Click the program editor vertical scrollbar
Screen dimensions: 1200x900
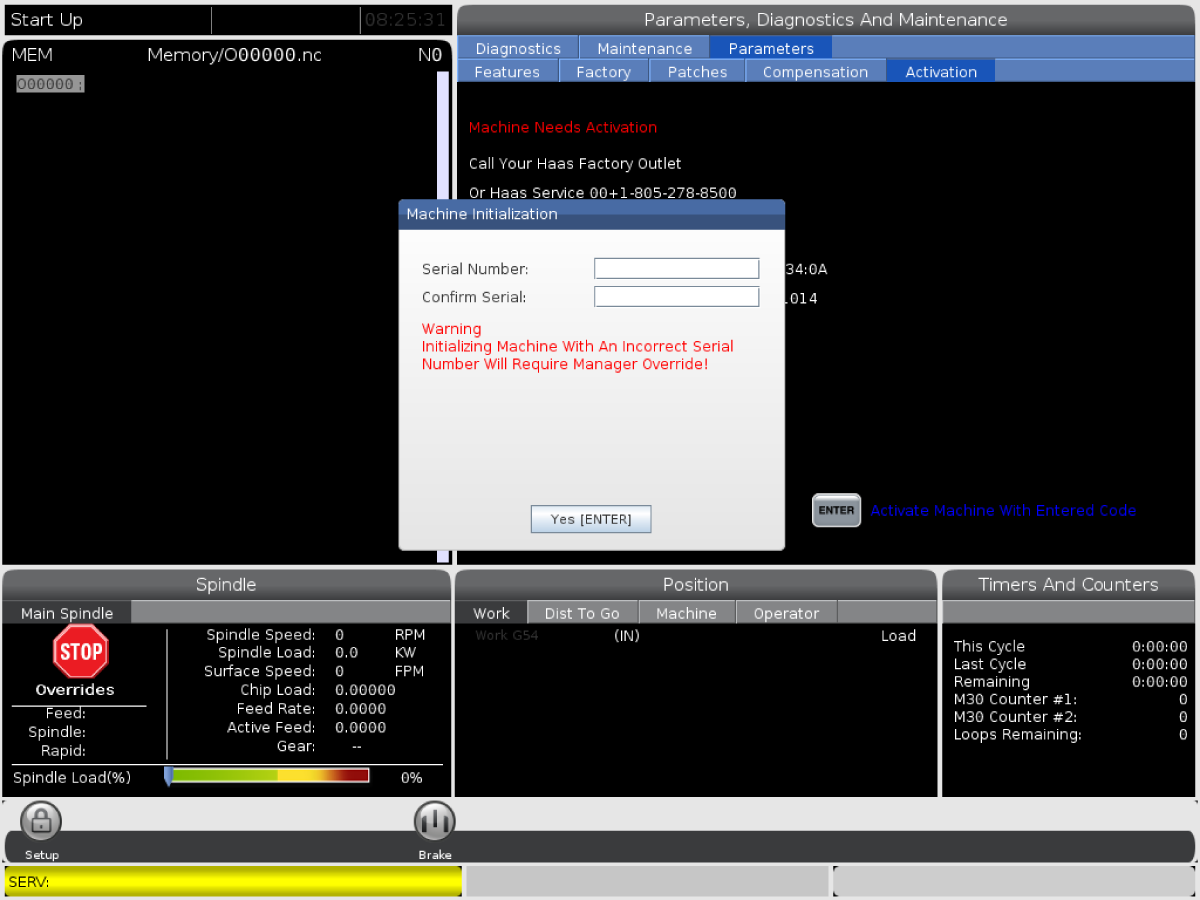pyautogui.click(x=443, y=317)
